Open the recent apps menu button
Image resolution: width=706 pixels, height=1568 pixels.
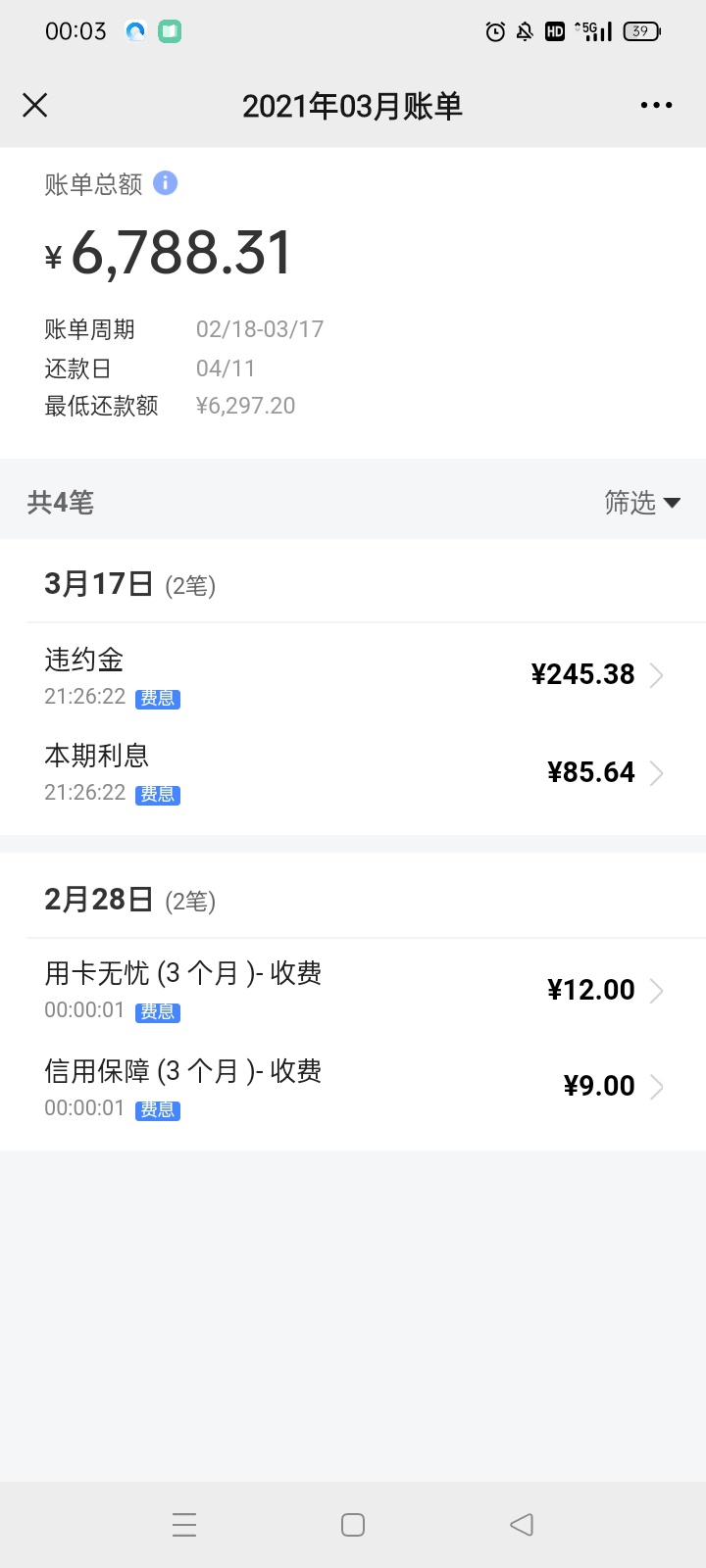(184, 1524)
